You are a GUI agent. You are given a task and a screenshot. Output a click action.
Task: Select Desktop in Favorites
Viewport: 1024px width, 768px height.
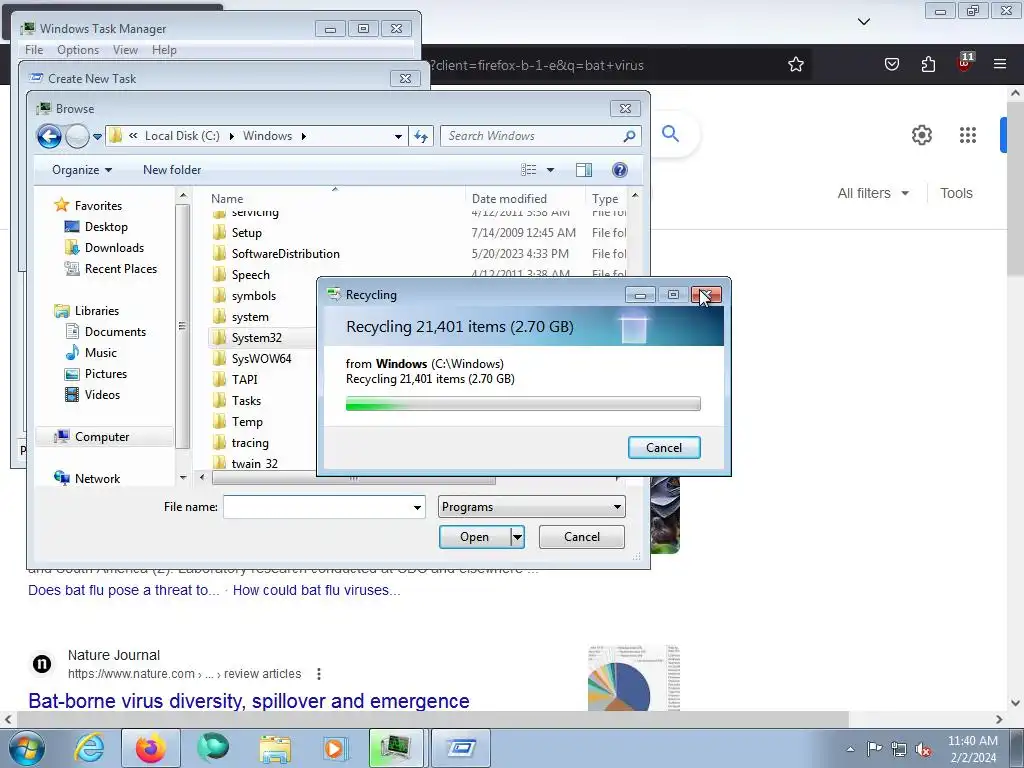(106, 227)
